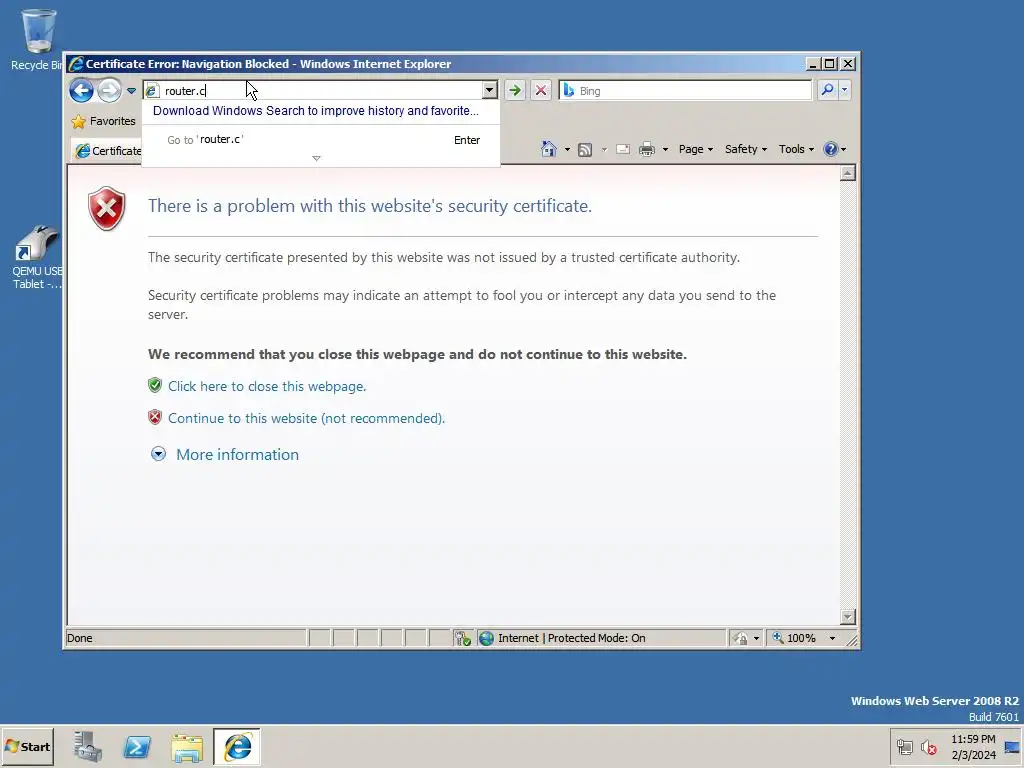This screenshot has width=1024, height=768.
Task: Click here to close this webpage link
Action: click(267, 386)
